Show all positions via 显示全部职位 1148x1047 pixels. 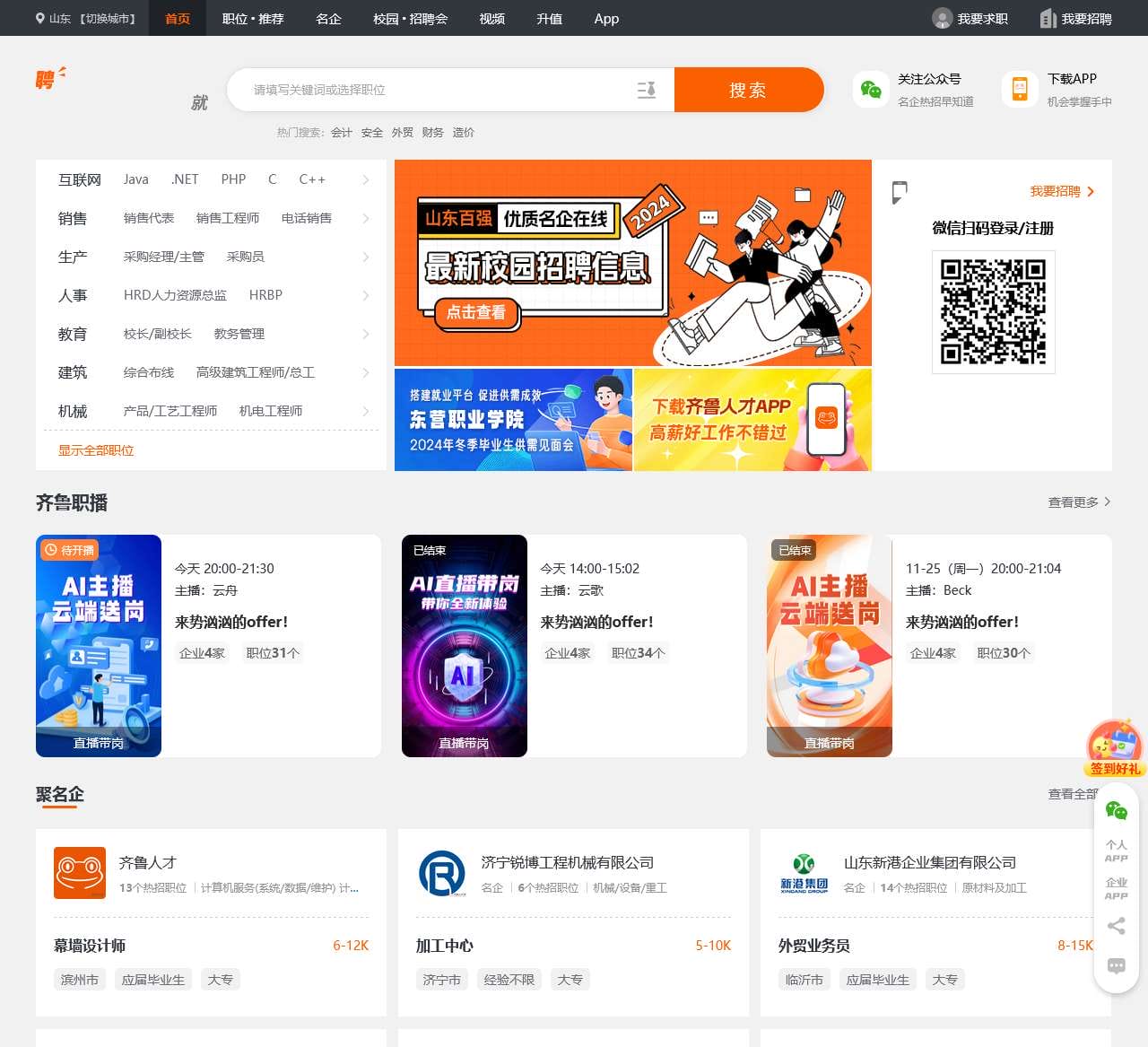point(96,450)
